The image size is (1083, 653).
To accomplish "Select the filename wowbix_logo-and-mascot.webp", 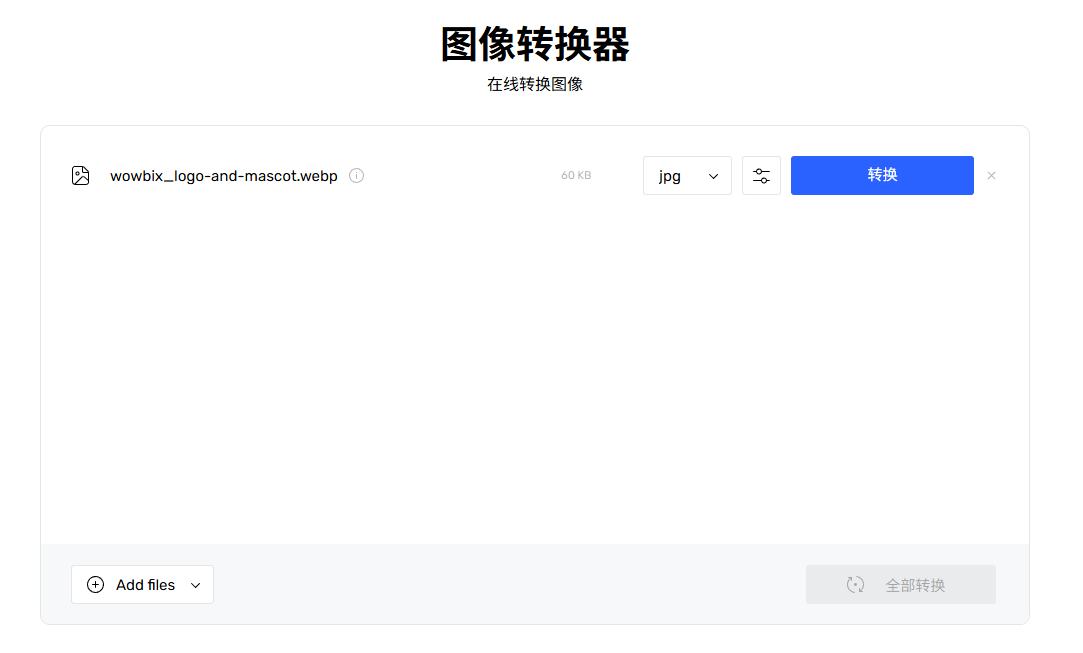I will [225, 175].
